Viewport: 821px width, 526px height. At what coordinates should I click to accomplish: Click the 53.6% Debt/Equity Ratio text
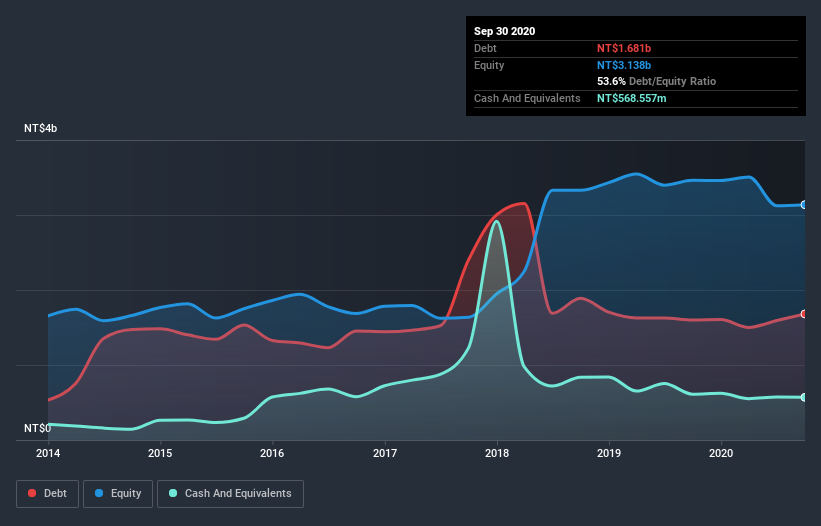(656, 81)
